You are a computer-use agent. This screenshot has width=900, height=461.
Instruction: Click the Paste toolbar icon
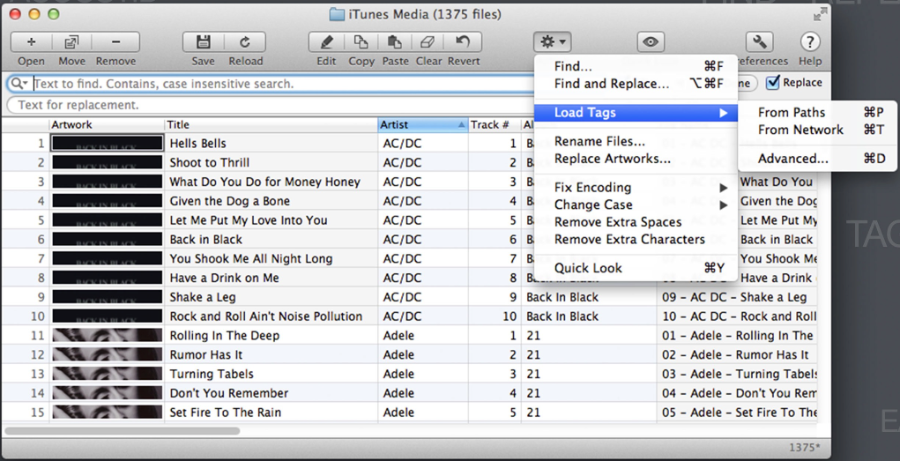395,42
